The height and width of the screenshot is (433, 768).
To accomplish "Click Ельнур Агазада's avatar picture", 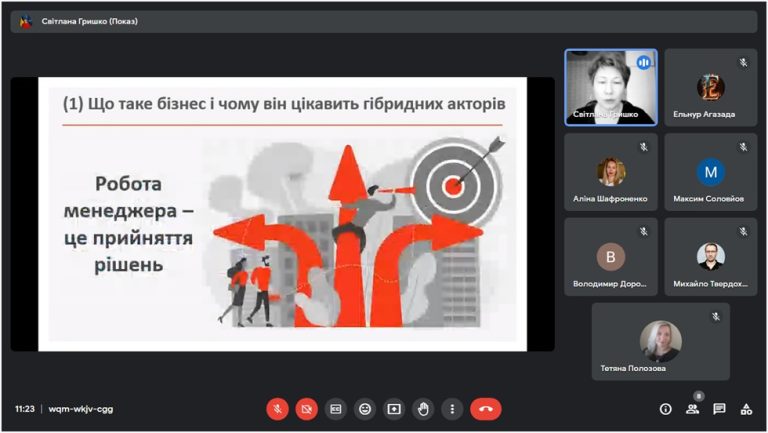I will tap(711, 88).
